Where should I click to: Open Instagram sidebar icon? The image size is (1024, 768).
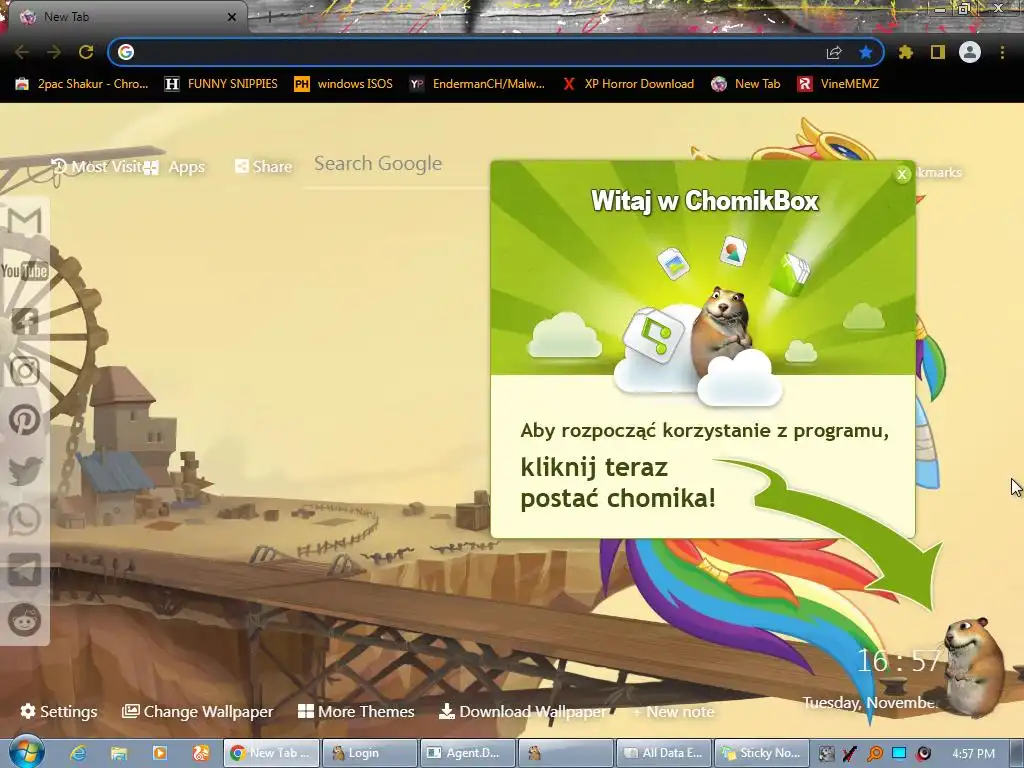pyautogui.click(x=25, y=371)
